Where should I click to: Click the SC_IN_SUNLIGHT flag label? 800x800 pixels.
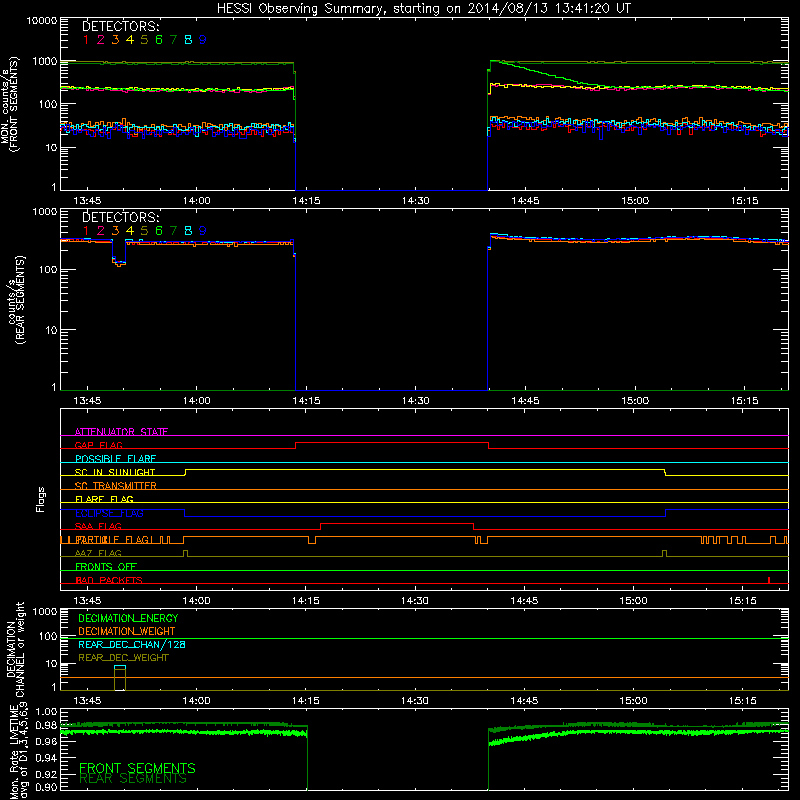pyautogui.click(x=115, y=472)
